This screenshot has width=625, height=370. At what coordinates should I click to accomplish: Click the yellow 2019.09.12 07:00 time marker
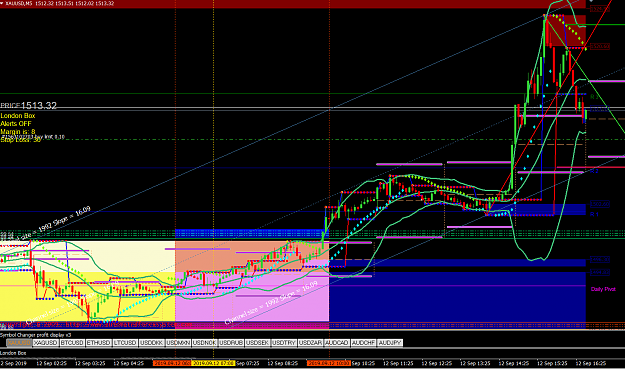pos(214,363)
